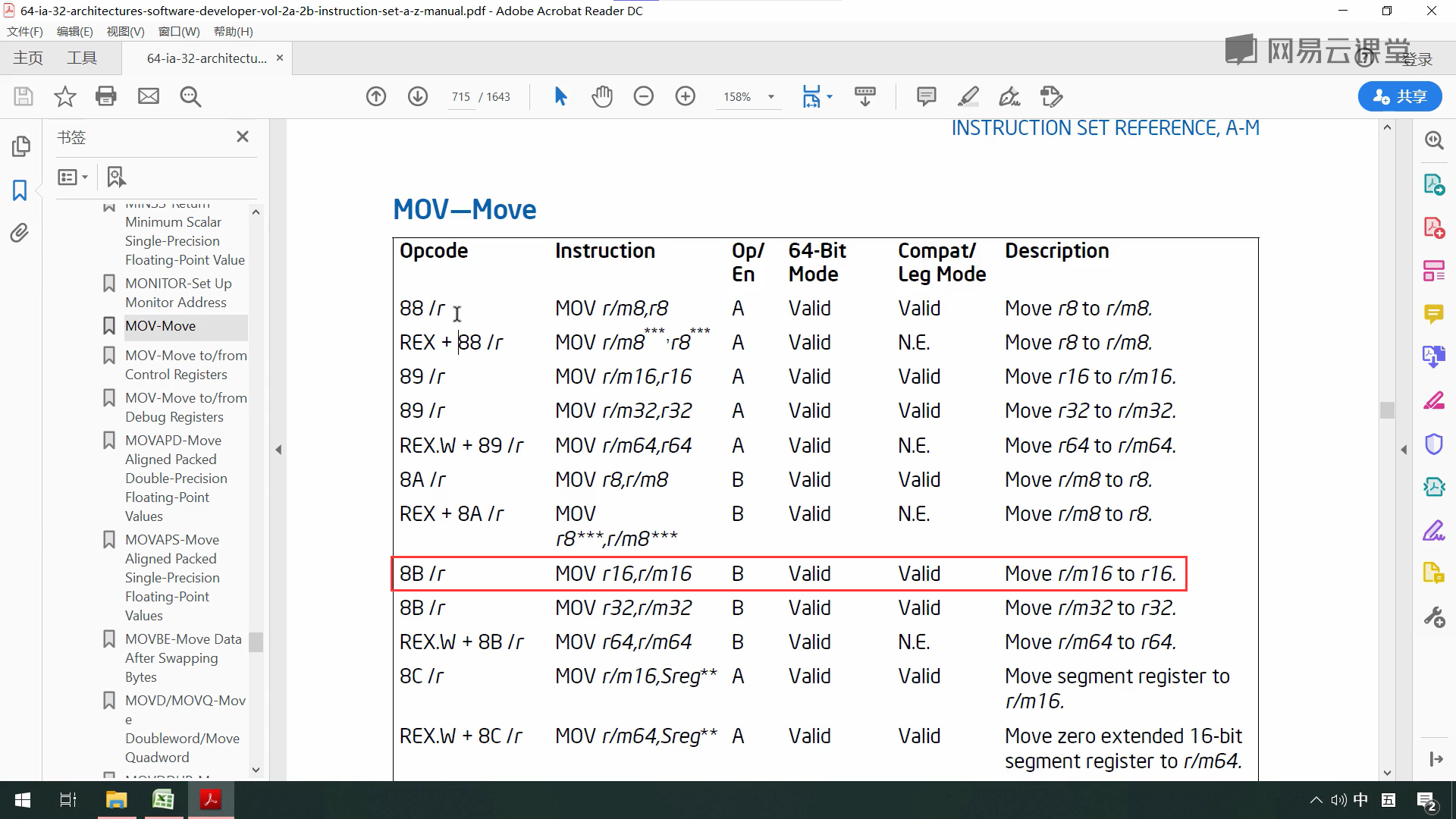Image resolution: width=1456 pixels, height=819 pixels.
Task: Toggle the page thumbnails panel icon
Action: pos(20,146)
